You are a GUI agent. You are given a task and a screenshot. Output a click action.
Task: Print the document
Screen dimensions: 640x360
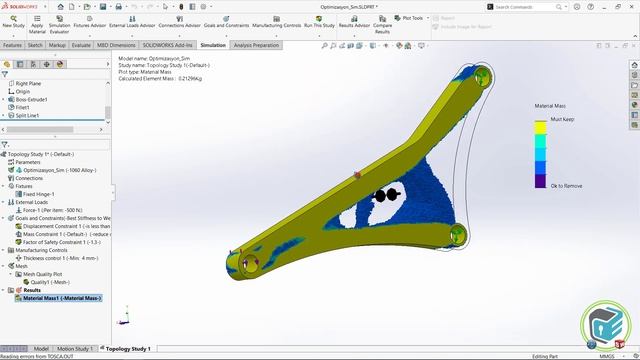(x=118, y=7)
